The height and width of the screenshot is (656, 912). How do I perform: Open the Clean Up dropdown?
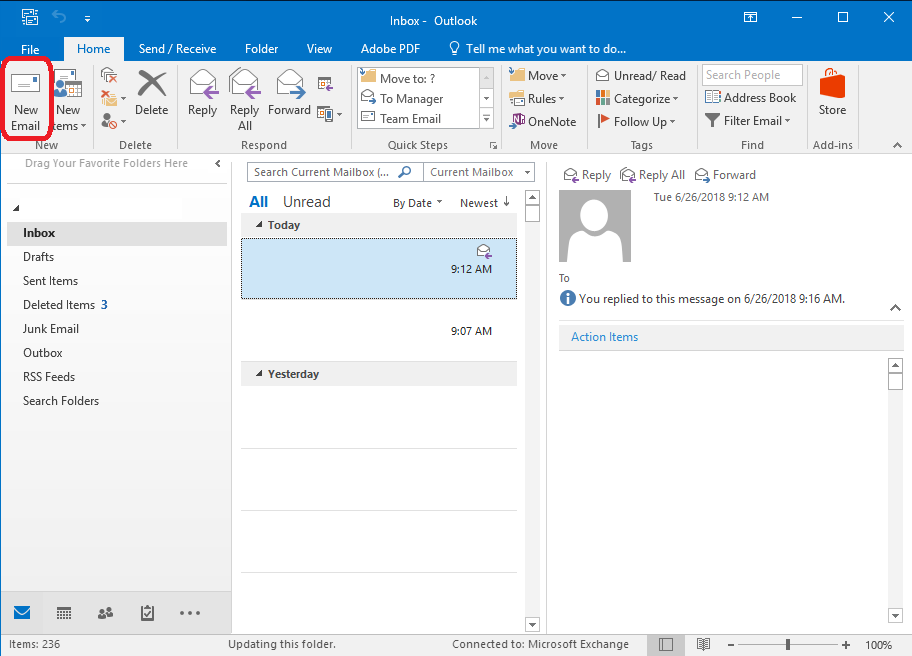pos(113,98)
